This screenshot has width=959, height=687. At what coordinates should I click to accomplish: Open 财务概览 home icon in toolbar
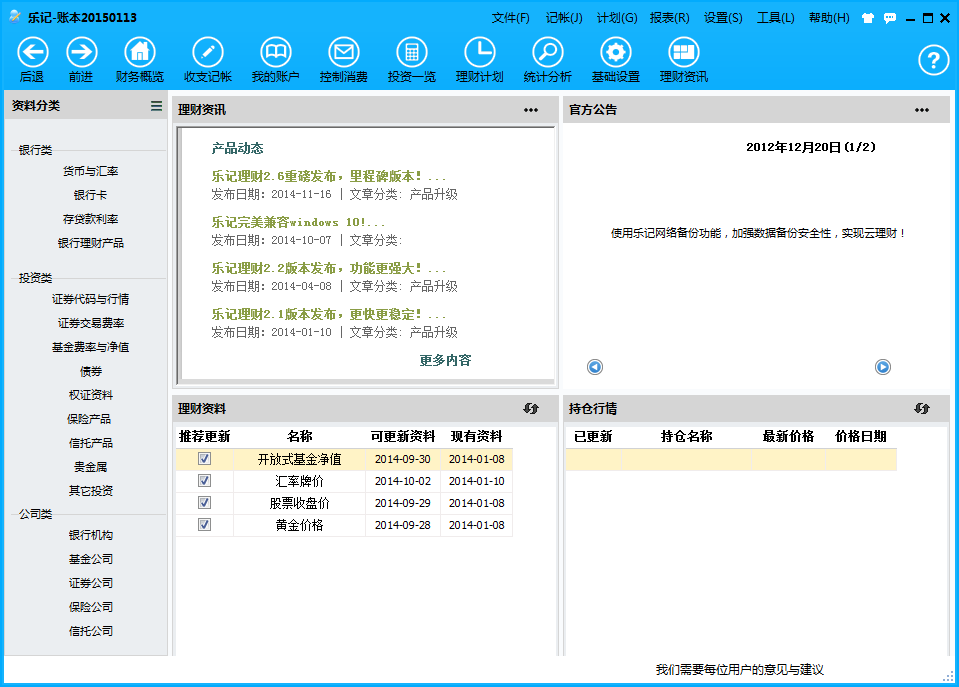140,53
